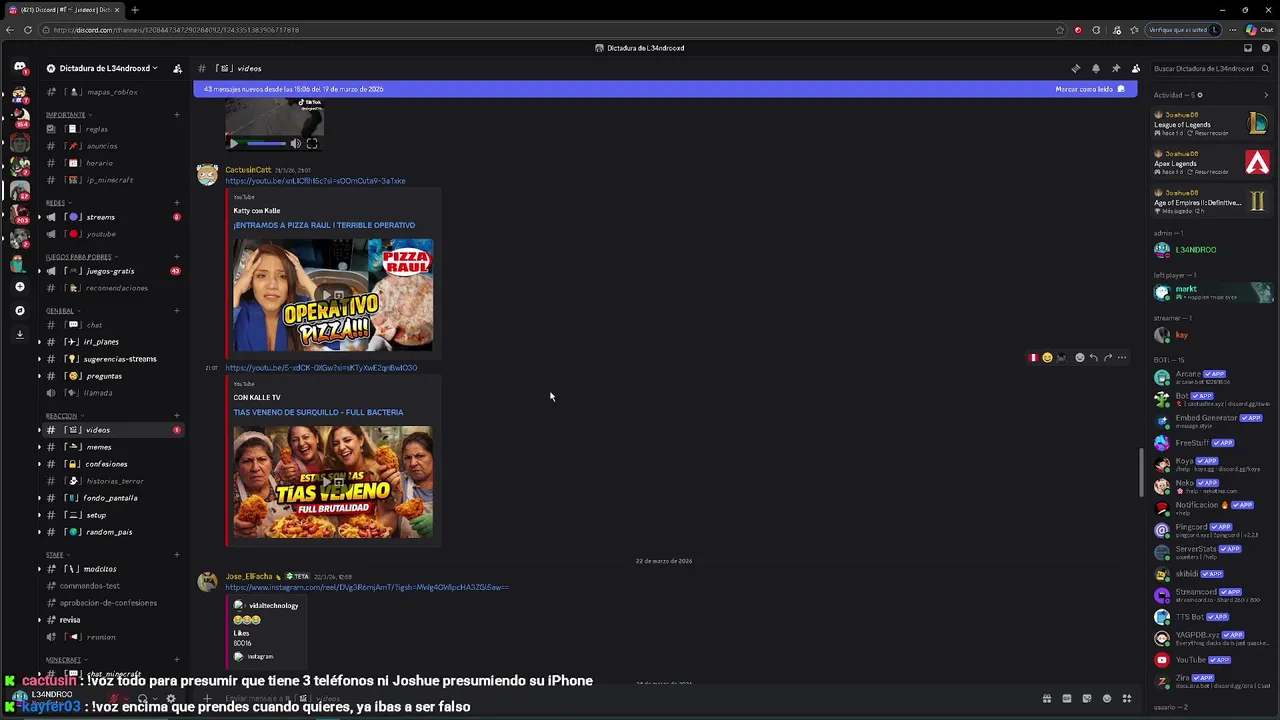Open Discord direct messages home icon
The image size is (1280, 720).
(19, 68)
